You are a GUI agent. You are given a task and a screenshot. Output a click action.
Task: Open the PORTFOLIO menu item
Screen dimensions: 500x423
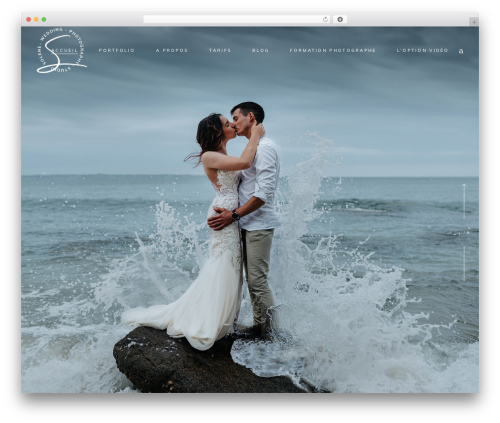pos(116,50)
